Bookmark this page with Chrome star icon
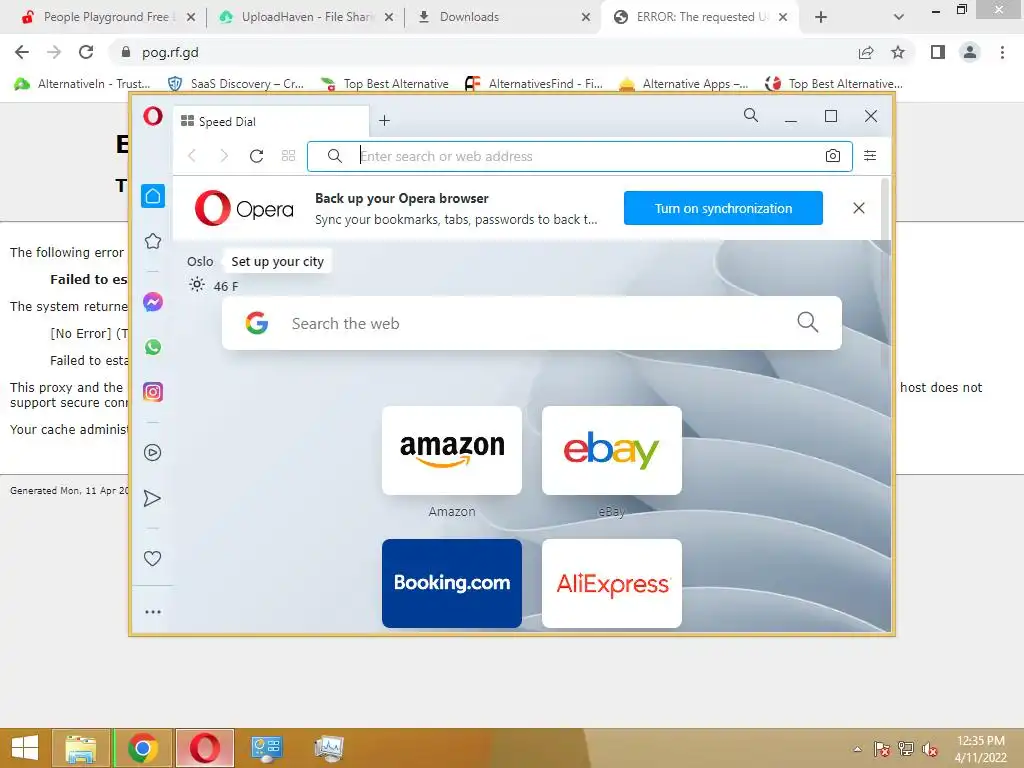The image size is (1024, 768). (x=898, y=52)
